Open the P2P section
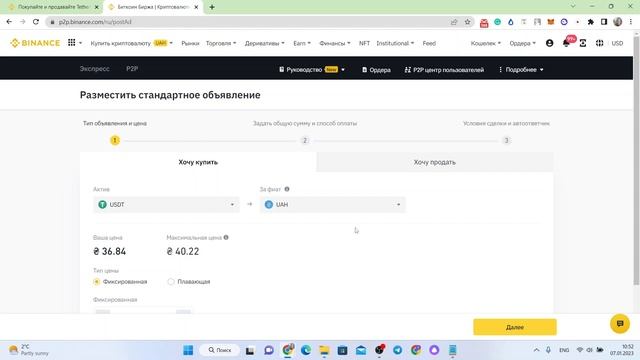This screenshot has width=640, height=360. point(132,69)
